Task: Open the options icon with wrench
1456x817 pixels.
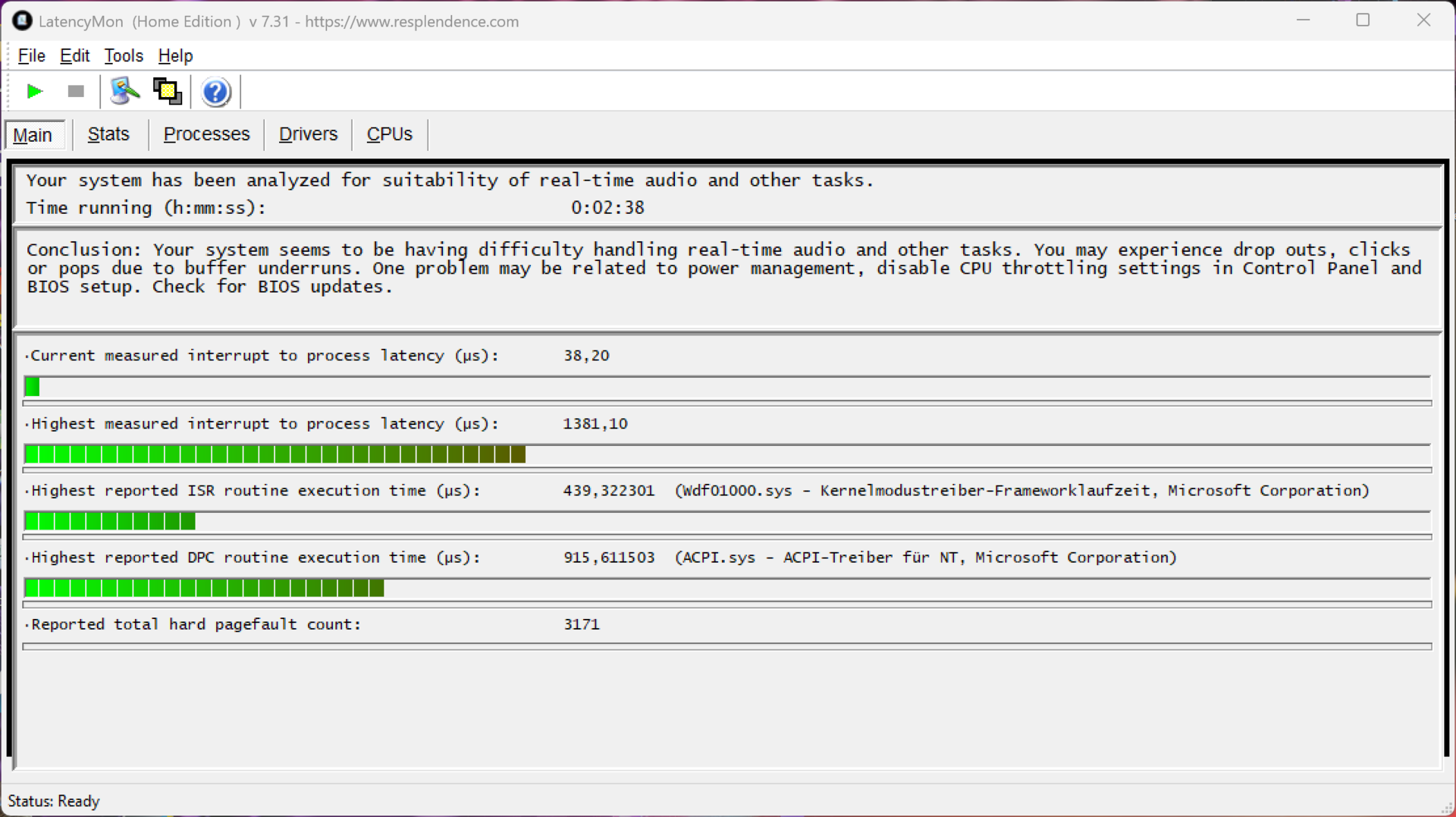Action: pyautogui.click(x=124, y=92)
